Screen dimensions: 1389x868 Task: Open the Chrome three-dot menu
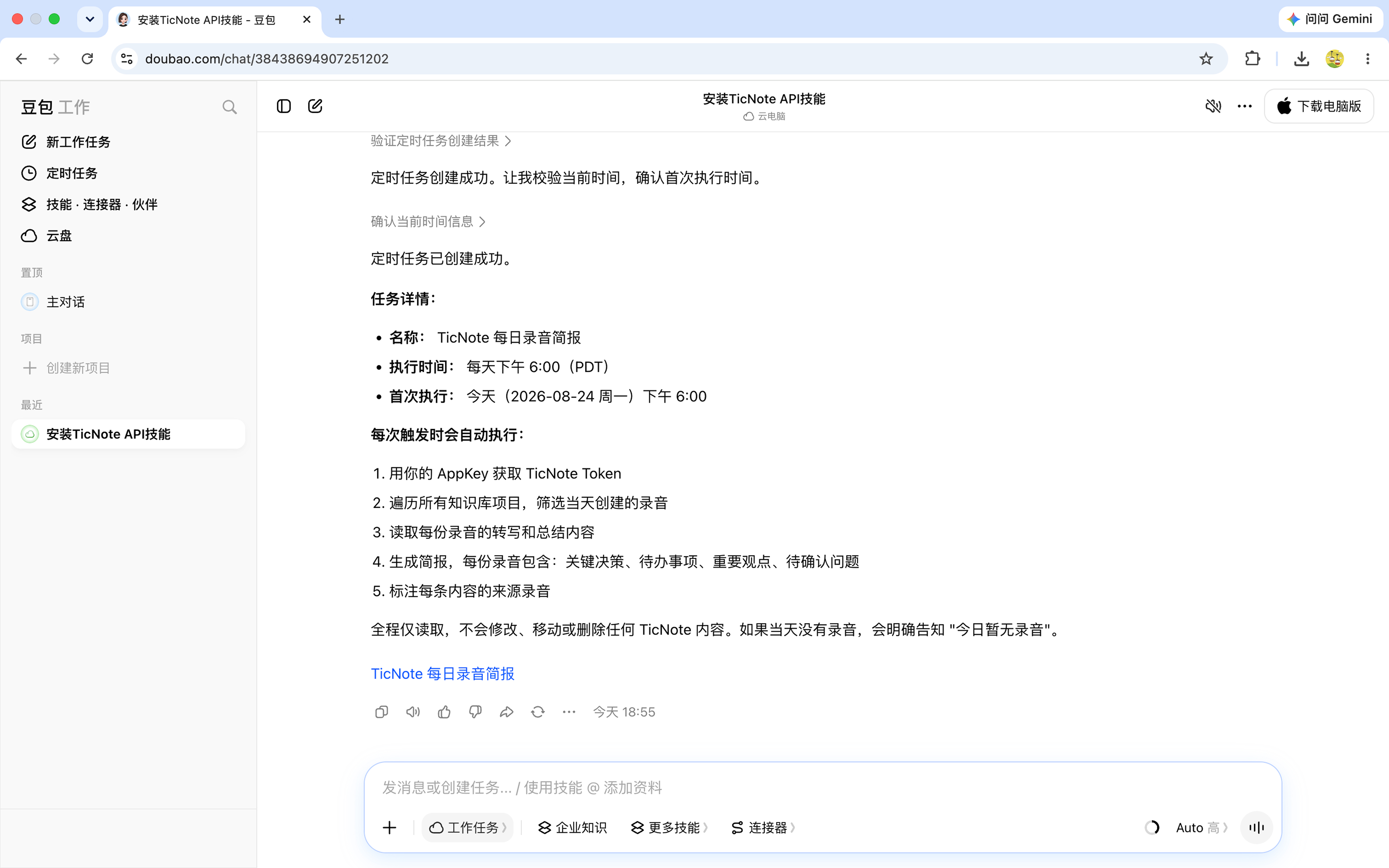click(x=1368, y=59)
